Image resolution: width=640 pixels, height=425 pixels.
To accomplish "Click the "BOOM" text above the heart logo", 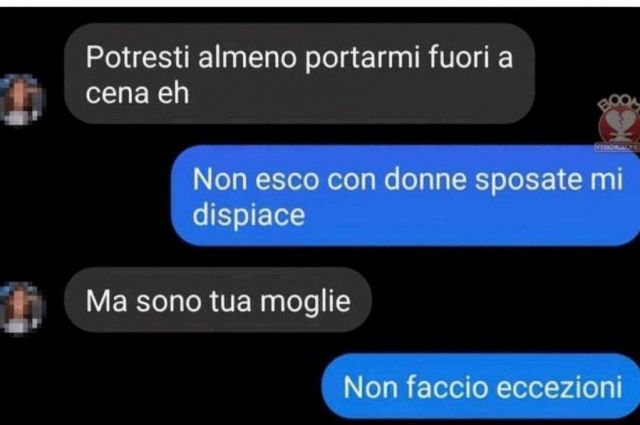I will pos(619,102).
